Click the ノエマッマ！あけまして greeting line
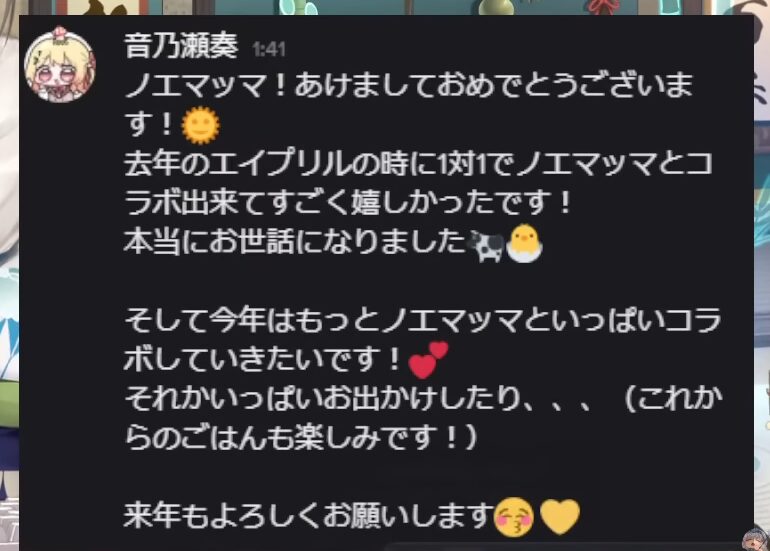 coord(409,85)
